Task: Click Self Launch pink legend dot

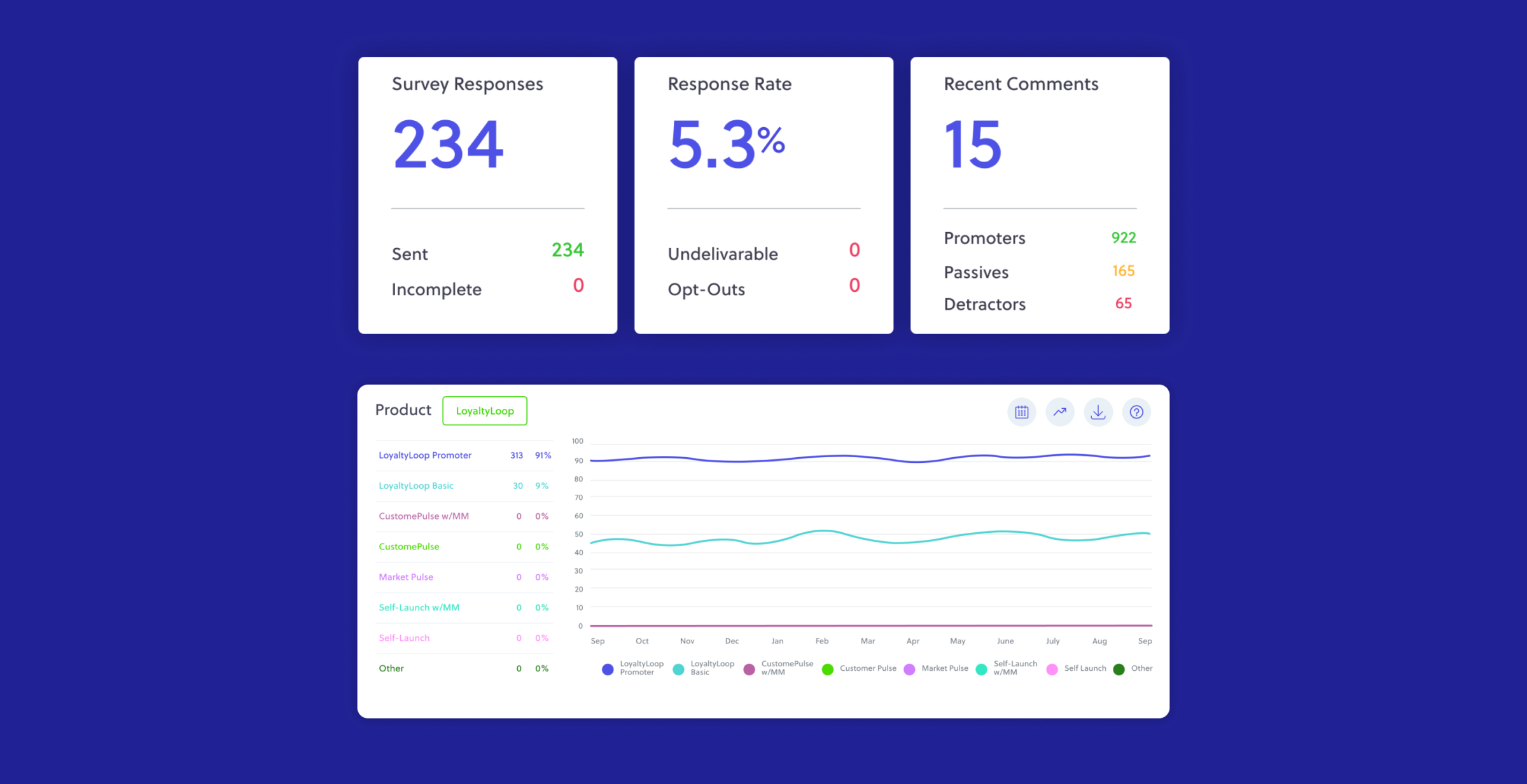Action: 1052,669
